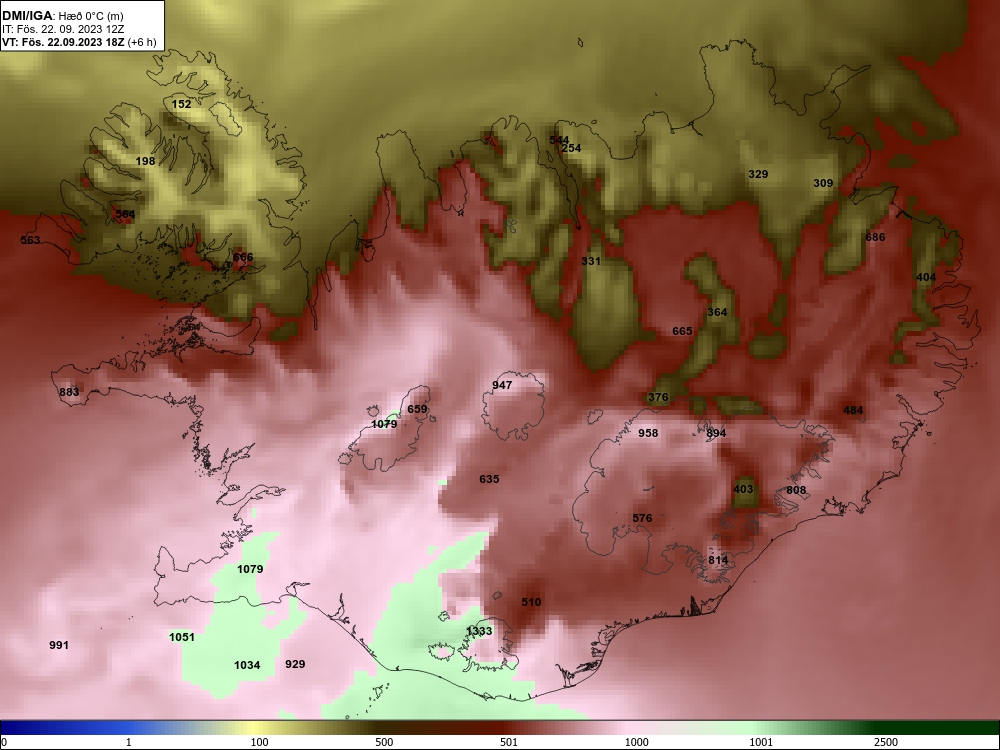Select the 814 value near the southeast coast
Viewport: 1000px width, 750px height.
click(718, 560)
